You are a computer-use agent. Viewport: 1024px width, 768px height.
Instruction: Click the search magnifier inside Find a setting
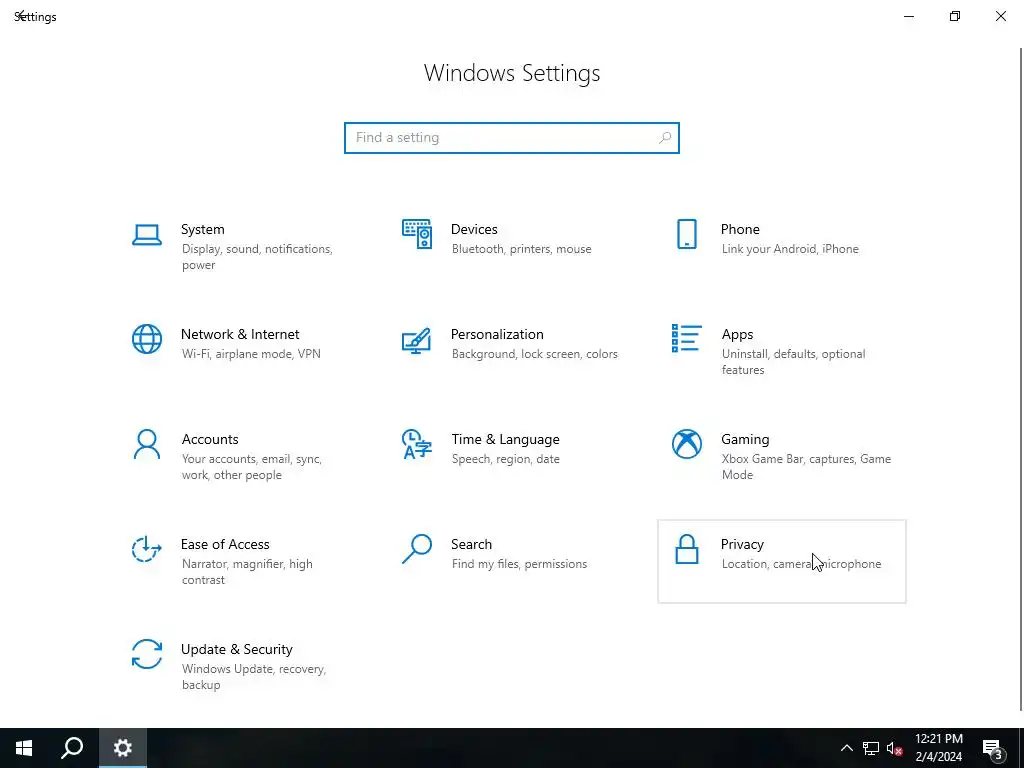pos(665,138)
